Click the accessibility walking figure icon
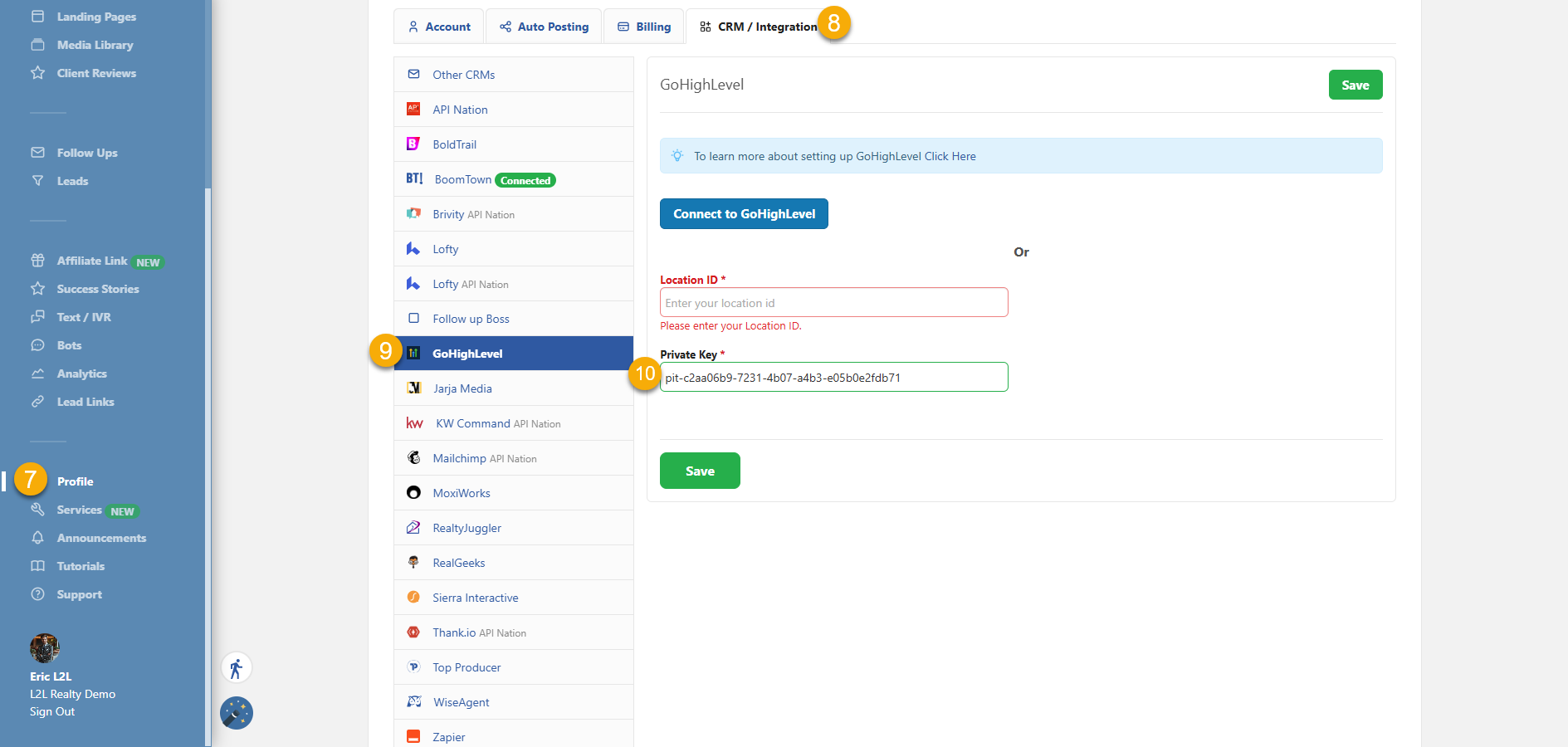 237,668
